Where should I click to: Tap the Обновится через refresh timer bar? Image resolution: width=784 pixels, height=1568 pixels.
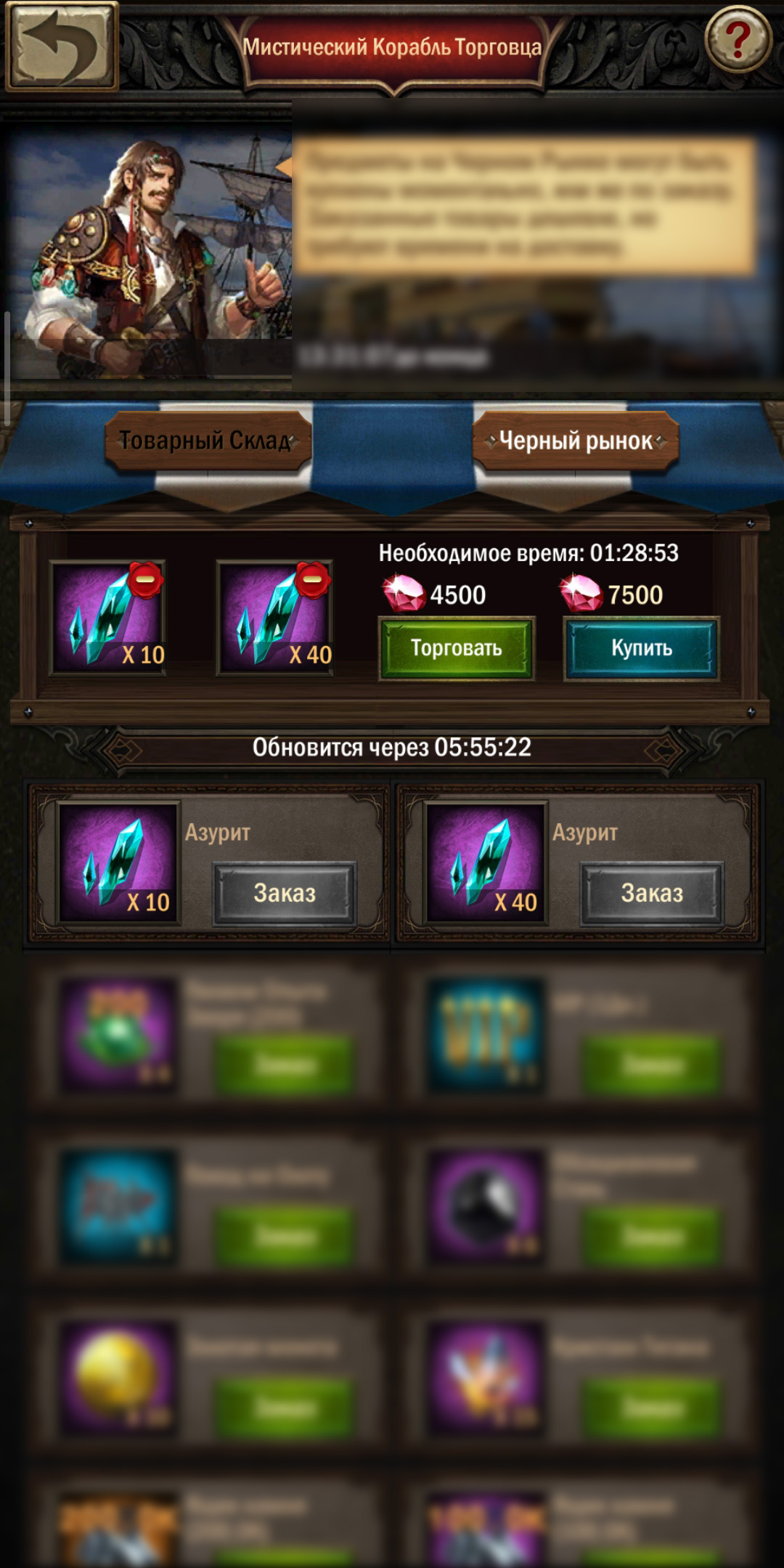[392, 748]
